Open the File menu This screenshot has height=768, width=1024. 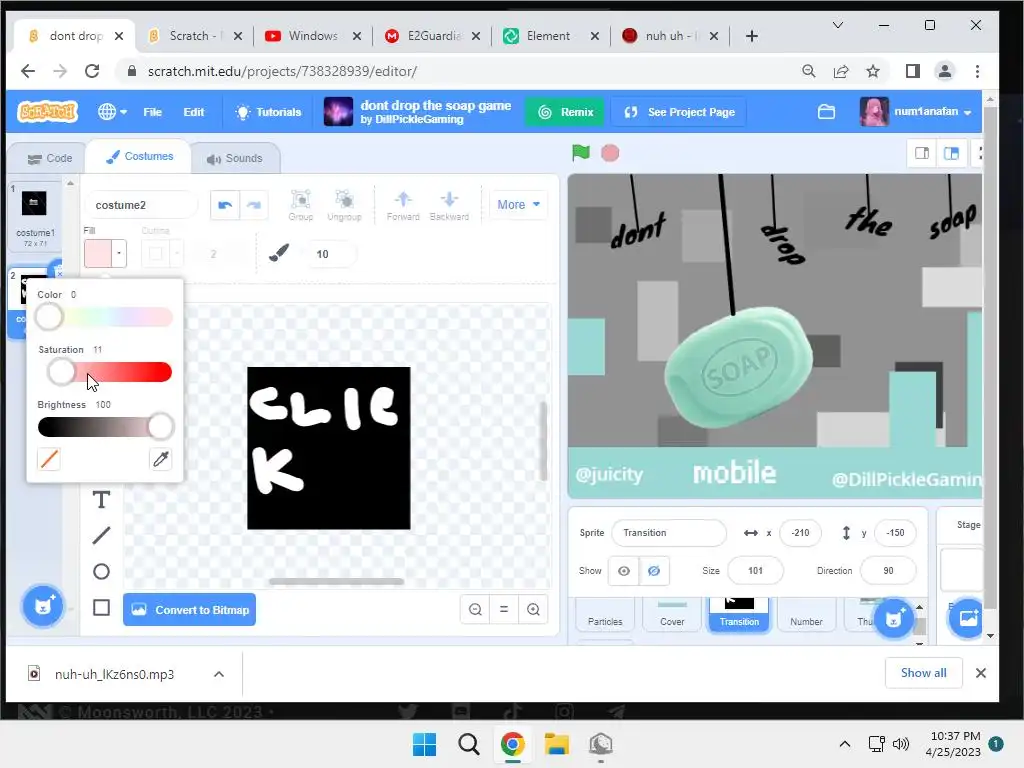[152, 112]
